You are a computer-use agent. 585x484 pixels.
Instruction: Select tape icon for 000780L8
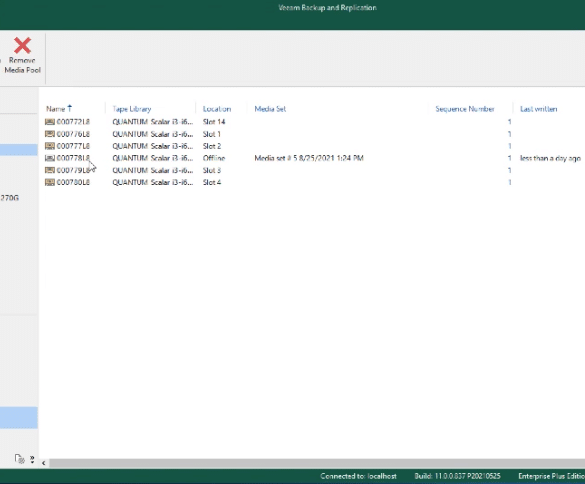click(50, 182)
